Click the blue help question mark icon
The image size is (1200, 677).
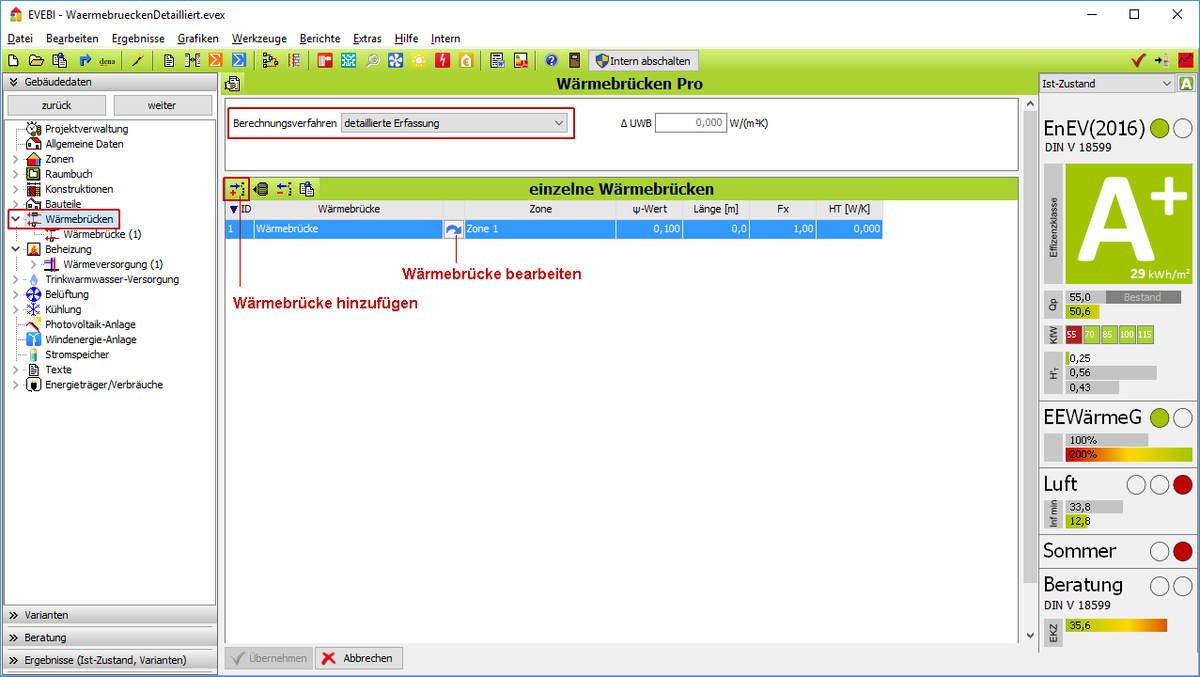coord(551,61)
